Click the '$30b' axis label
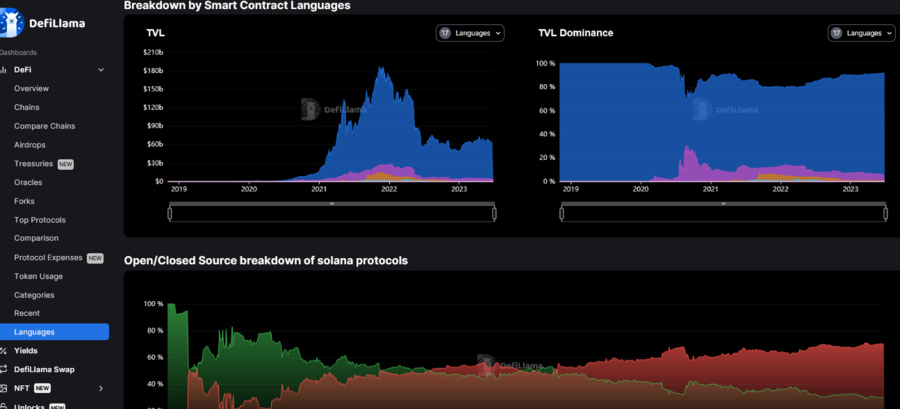The height and width of the screenshot is (409, 900). [155, 163]
